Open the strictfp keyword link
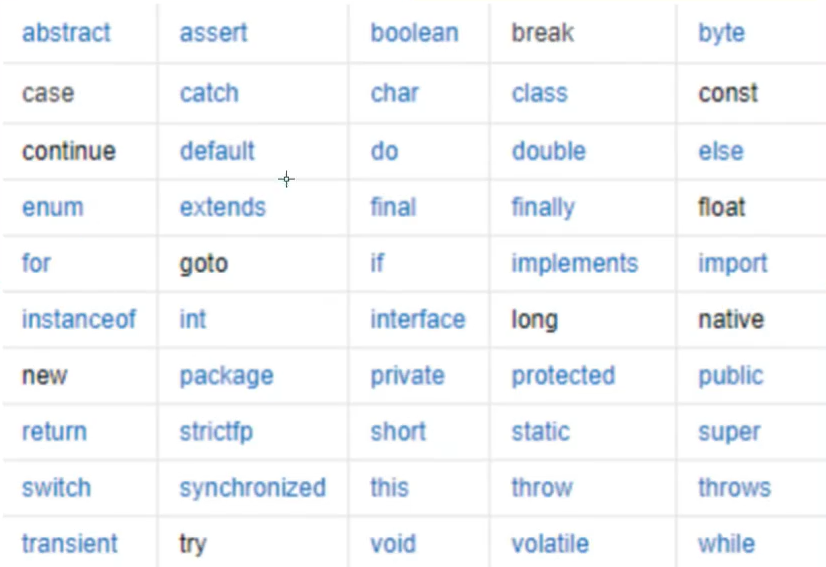This screenshot has width=826, height=567. 217,432
